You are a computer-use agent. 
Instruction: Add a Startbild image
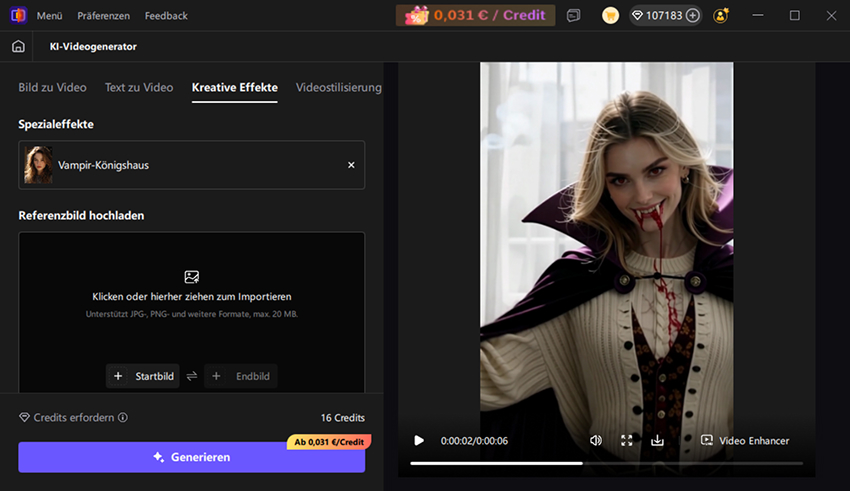point(143,376)
